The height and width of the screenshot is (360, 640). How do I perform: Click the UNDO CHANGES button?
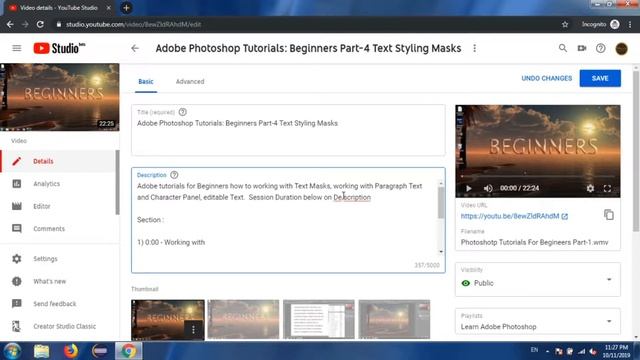[547, 78]
